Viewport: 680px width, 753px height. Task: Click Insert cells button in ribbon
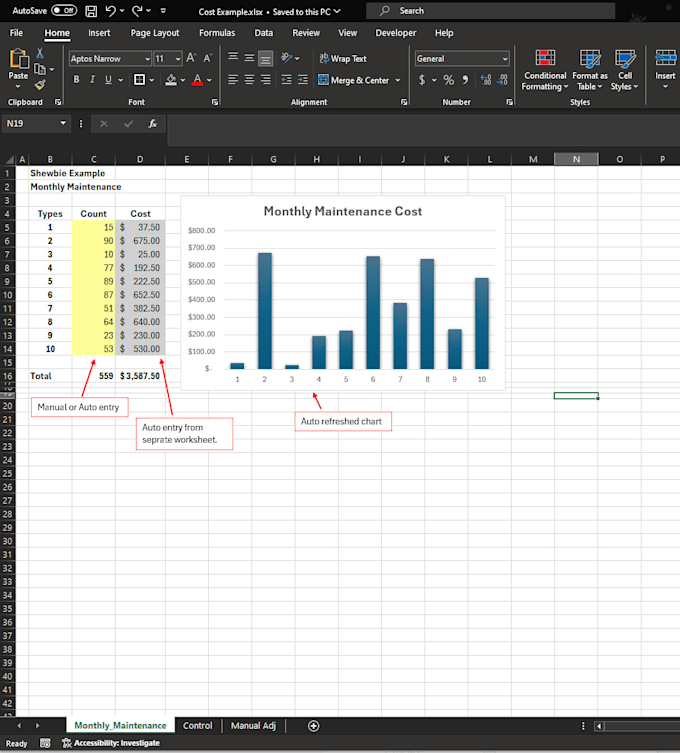pyautogui.click(x=665, y=70)
